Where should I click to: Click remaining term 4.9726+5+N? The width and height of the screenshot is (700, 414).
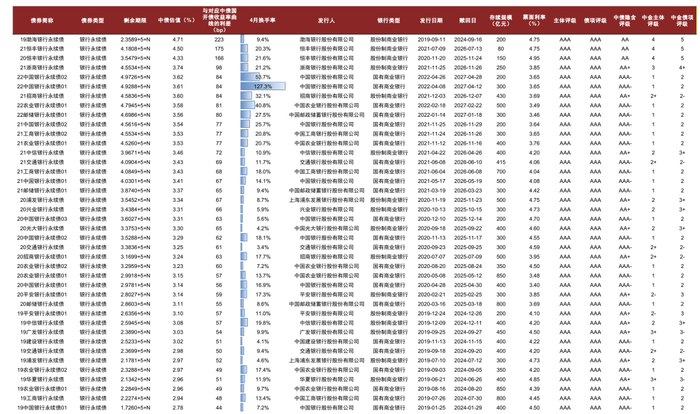135,77
